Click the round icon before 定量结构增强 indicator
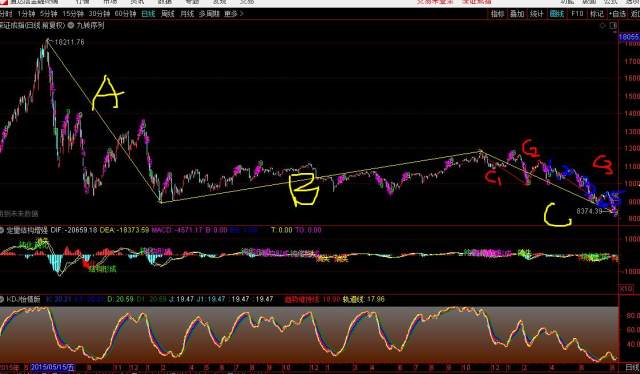Screen dimensions: 640x374 (x=2, y=230)
